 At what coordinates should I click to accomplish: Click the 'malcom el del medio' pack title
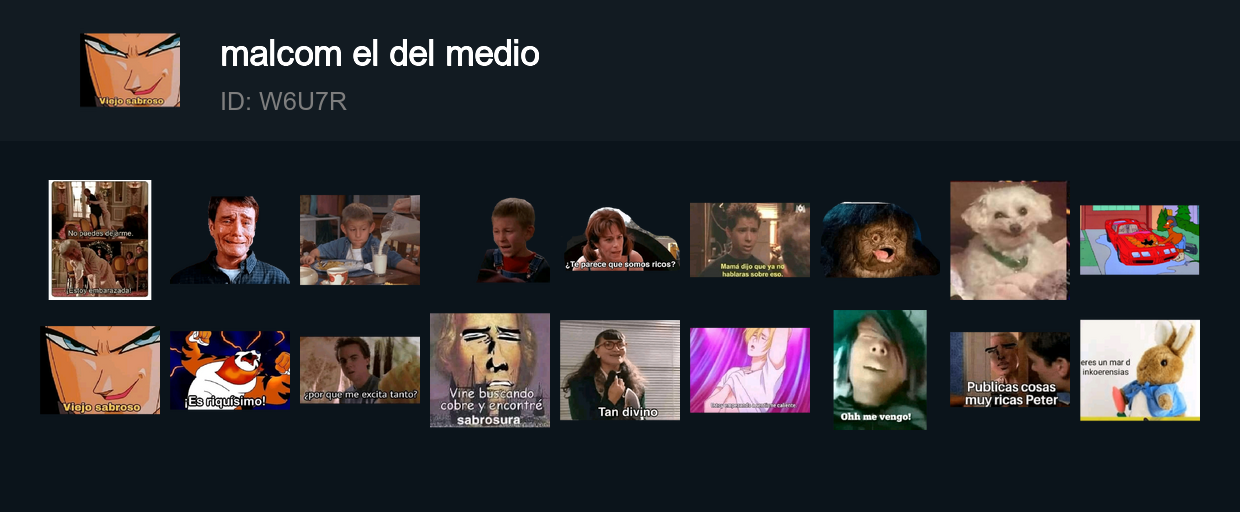pyautogui.click(x=380, y=54)
